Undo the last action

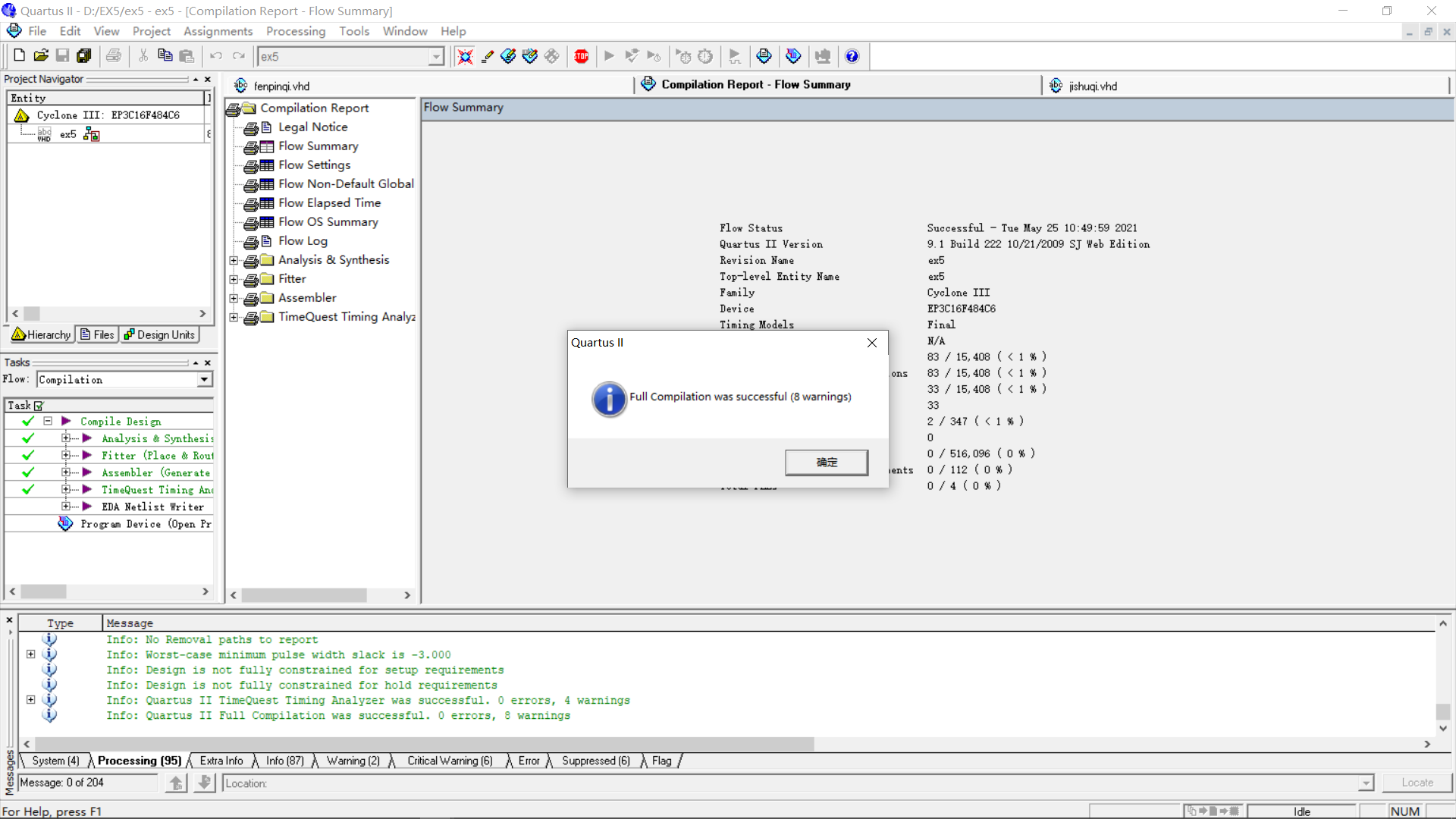tap(216, 56)
